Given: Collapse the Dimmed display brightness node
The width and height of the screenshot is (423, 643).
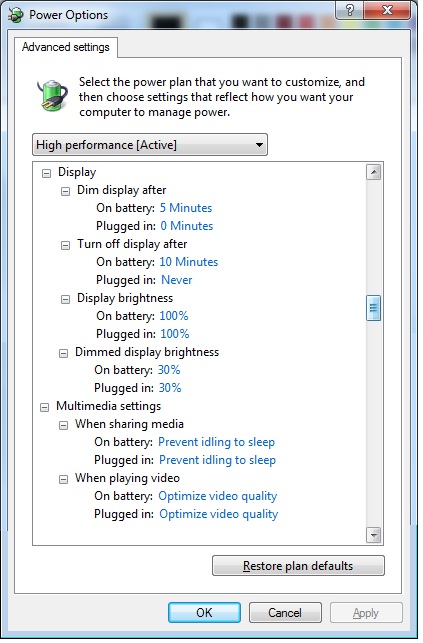Looking at the screenshot, I should click(64, 353).
